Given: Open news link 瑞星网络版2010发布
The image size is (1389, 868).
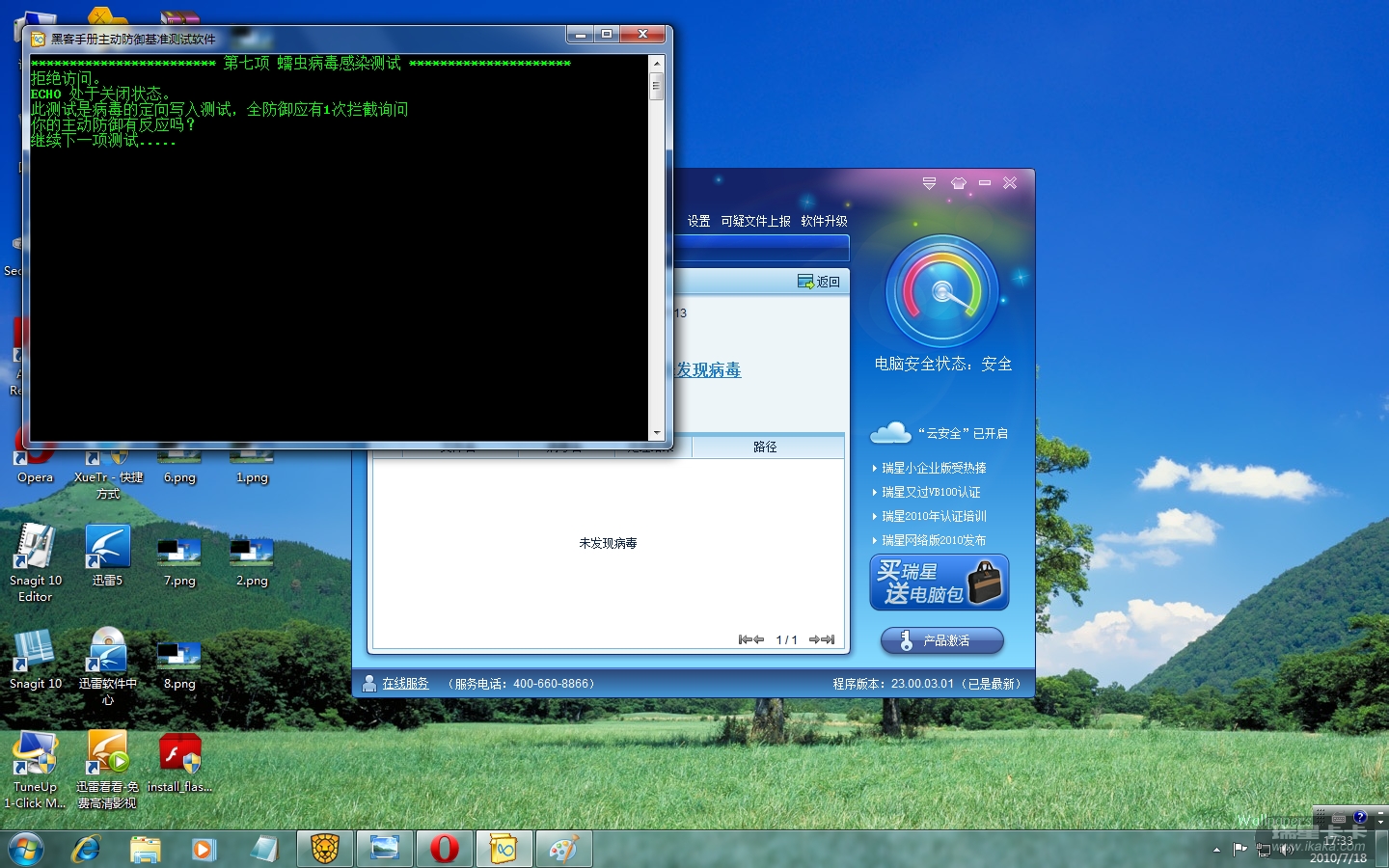Looking at the screenshot, I should pyautogui.click(x=934, y=540).
